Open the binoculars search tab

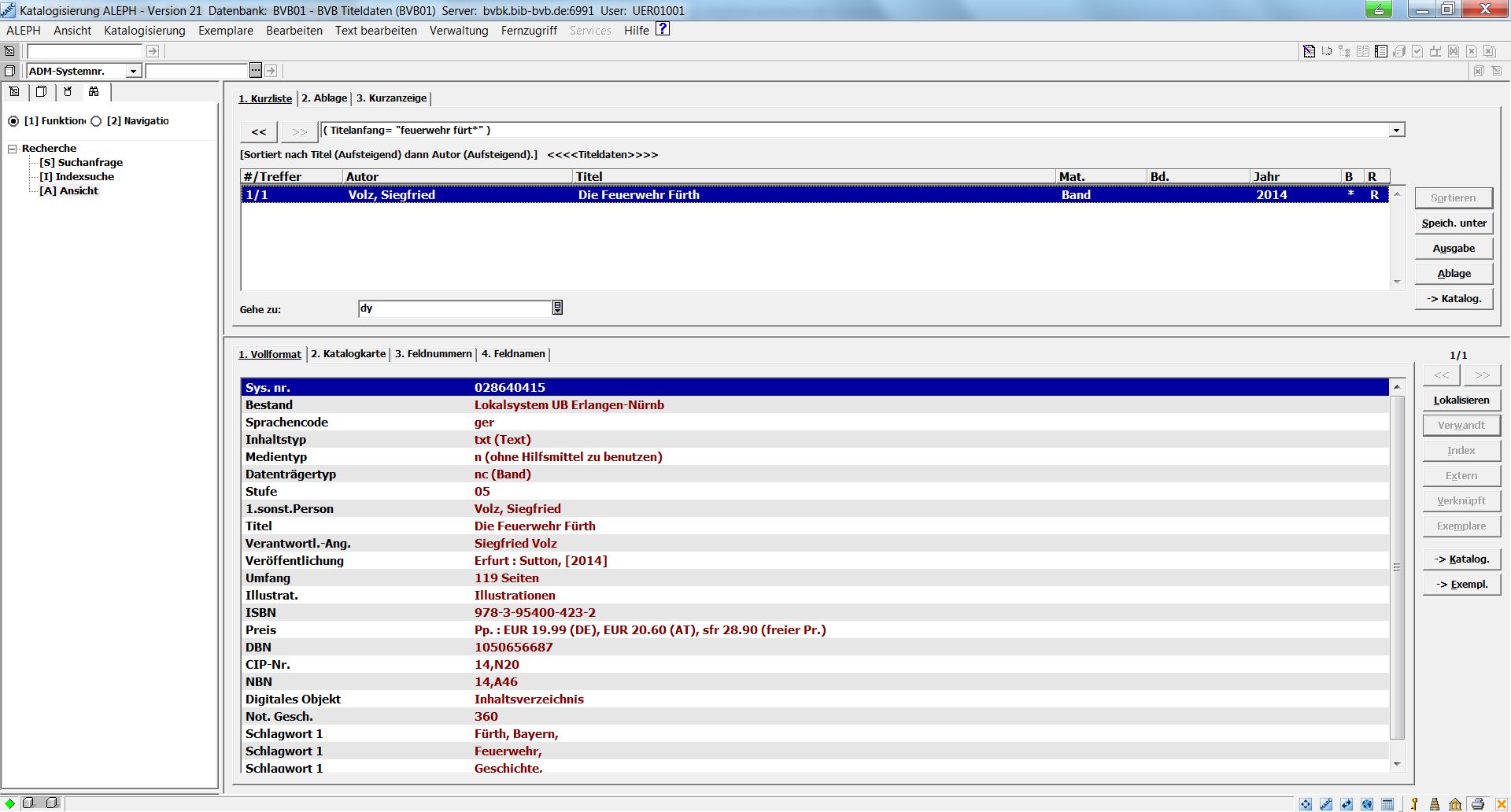[94, 92]
